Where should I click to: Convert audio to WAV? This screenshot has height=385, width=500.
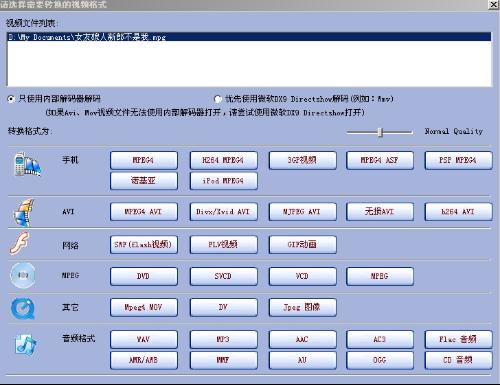(144, 339)
